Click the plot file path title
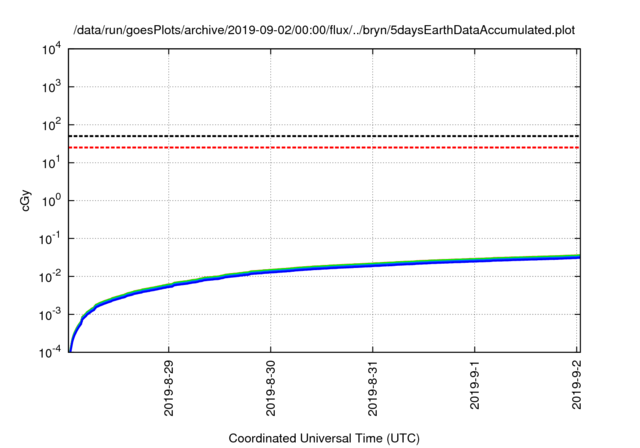 [x=324, y=30]
